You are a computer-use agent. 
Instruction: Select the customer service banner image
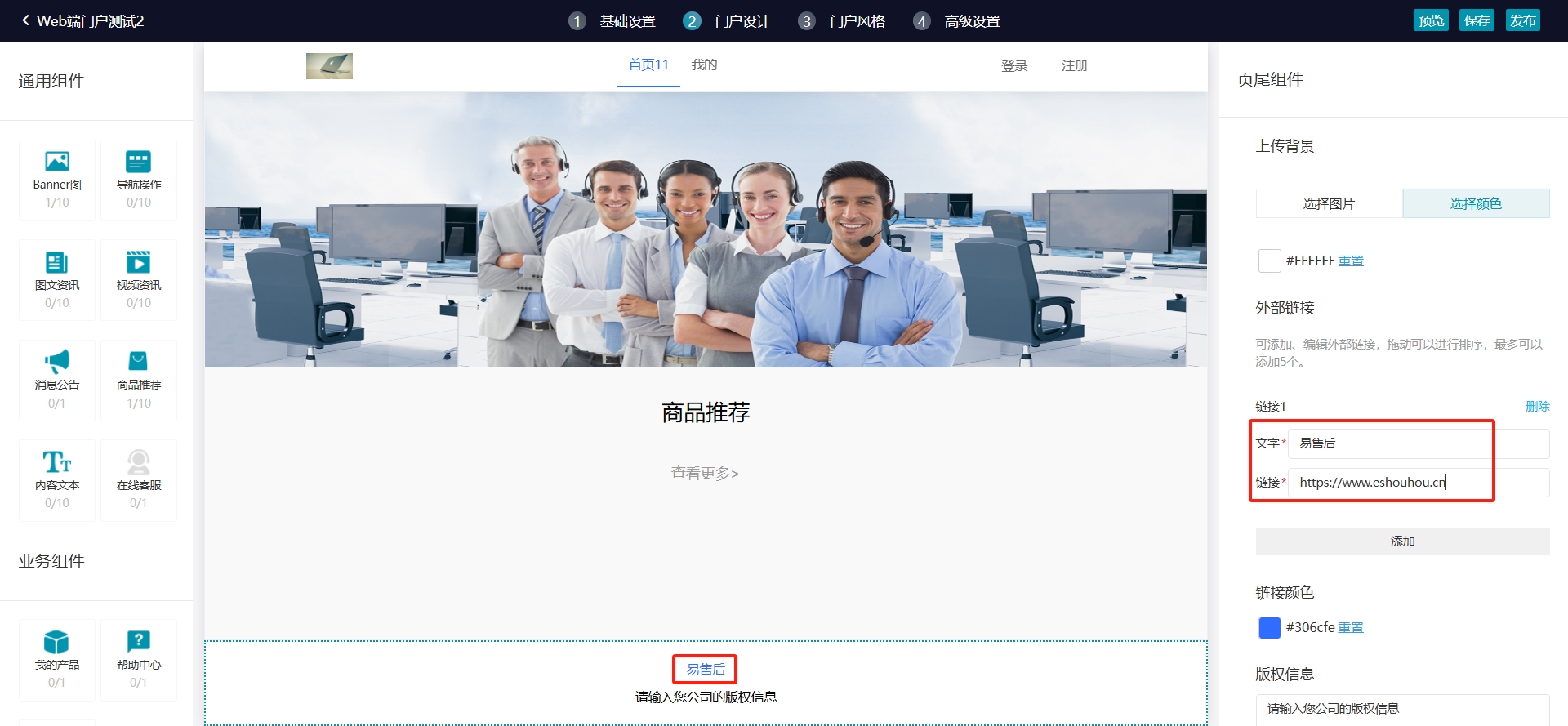pyautogui.click(x=706, y=229)
